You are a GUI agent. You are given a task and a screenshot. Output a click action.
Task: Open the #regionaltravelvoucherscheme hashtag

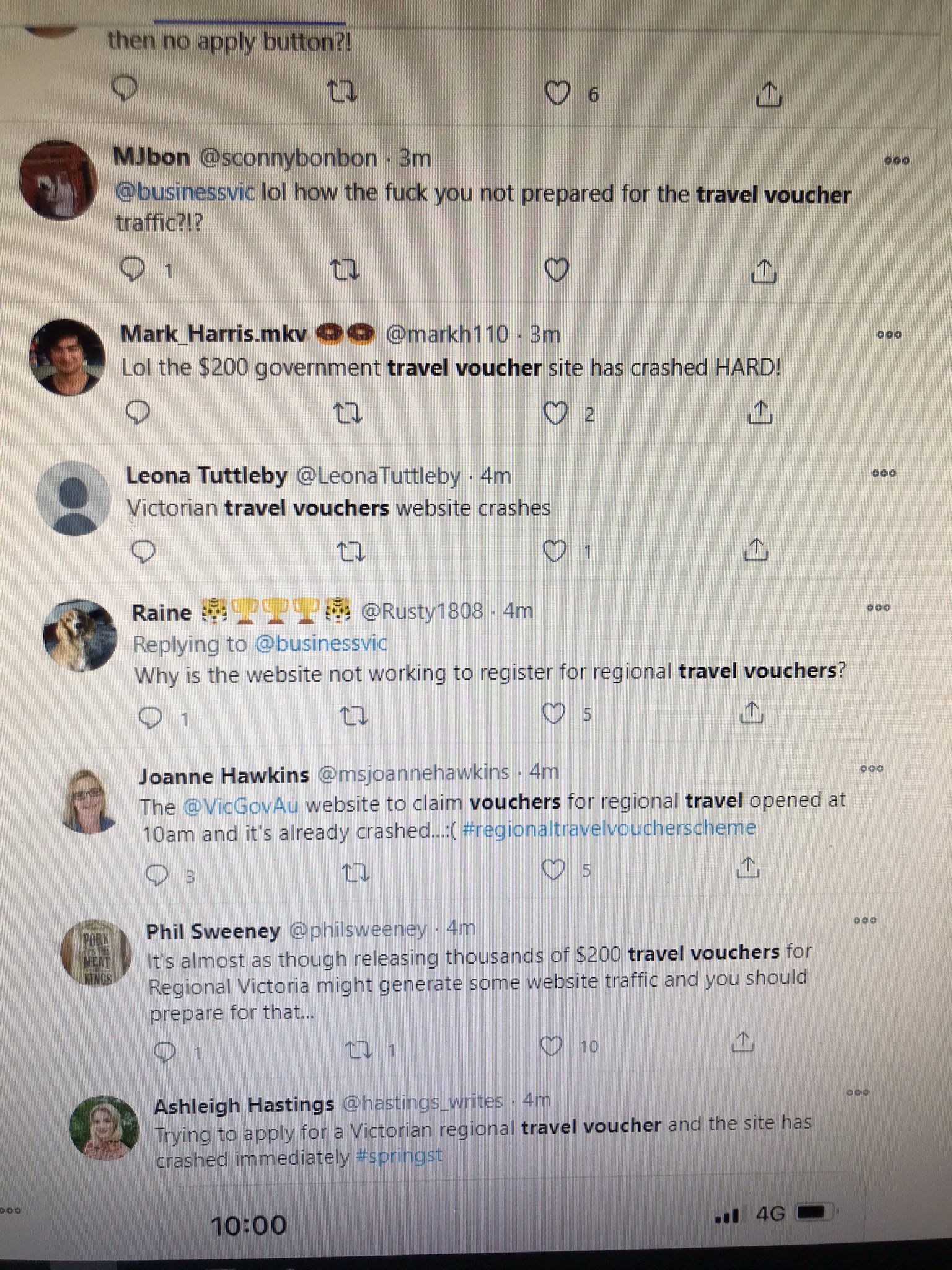[609, 828]
